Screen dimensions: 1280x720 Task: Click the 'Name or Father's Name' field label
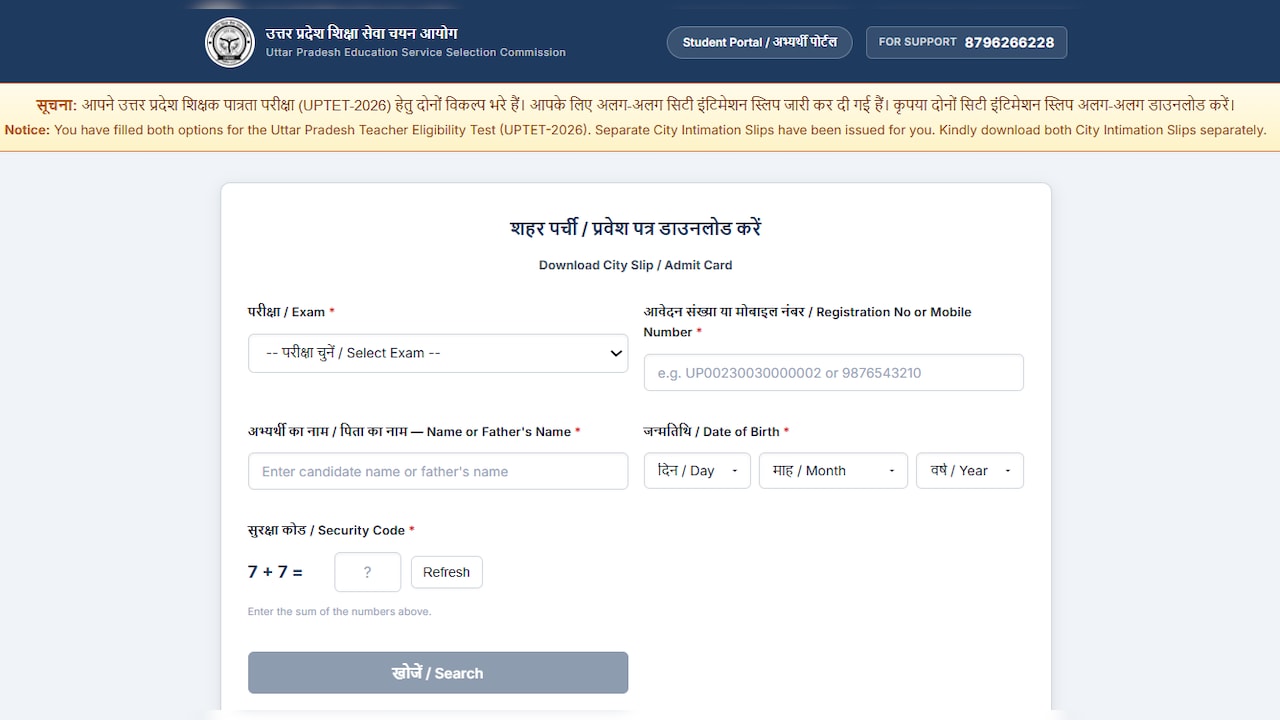tap(414, 431)
